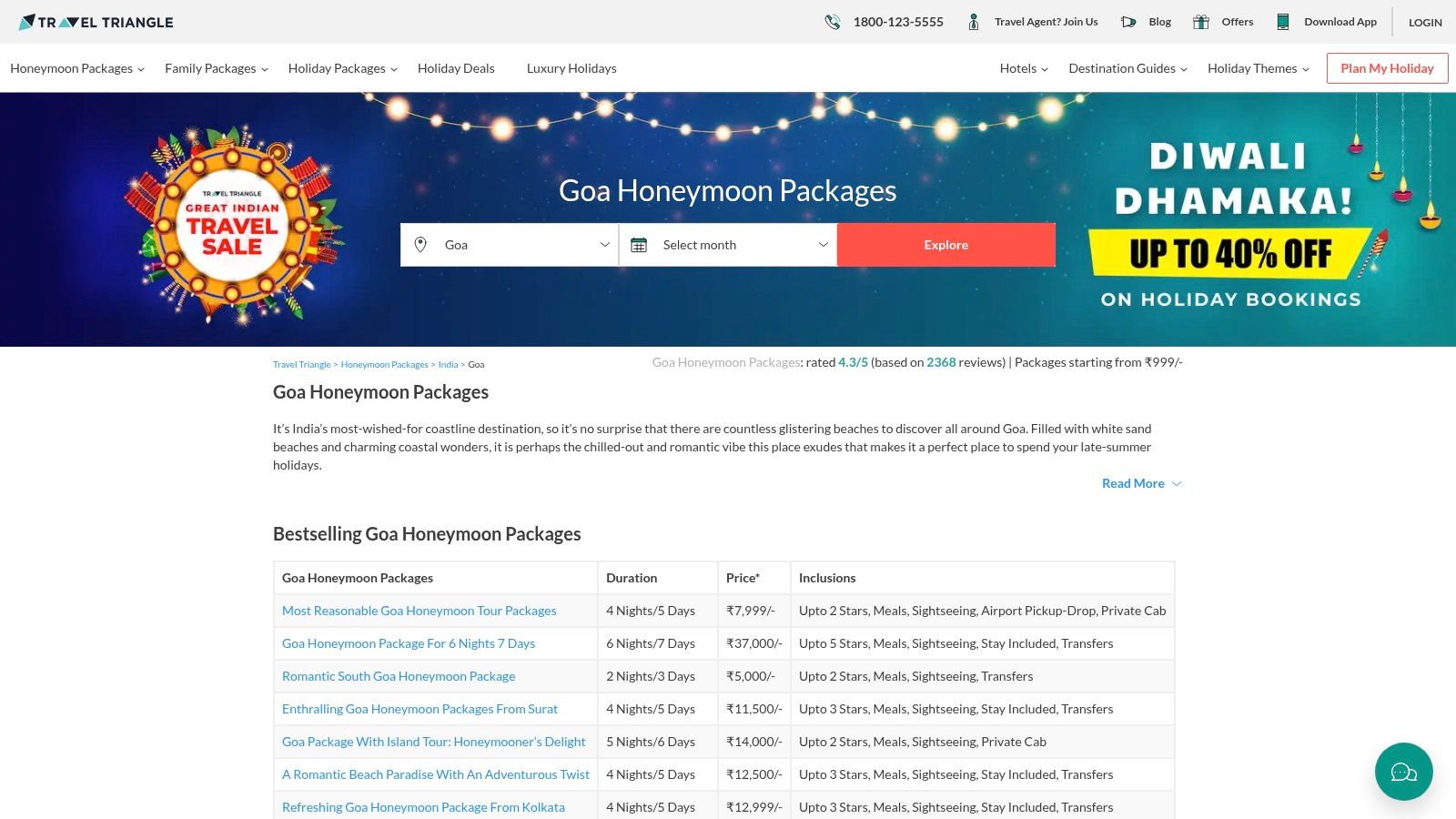Expand the Holiday Packages menu
Viewport: 1456px width, 819px height.
tap(343, 68)
